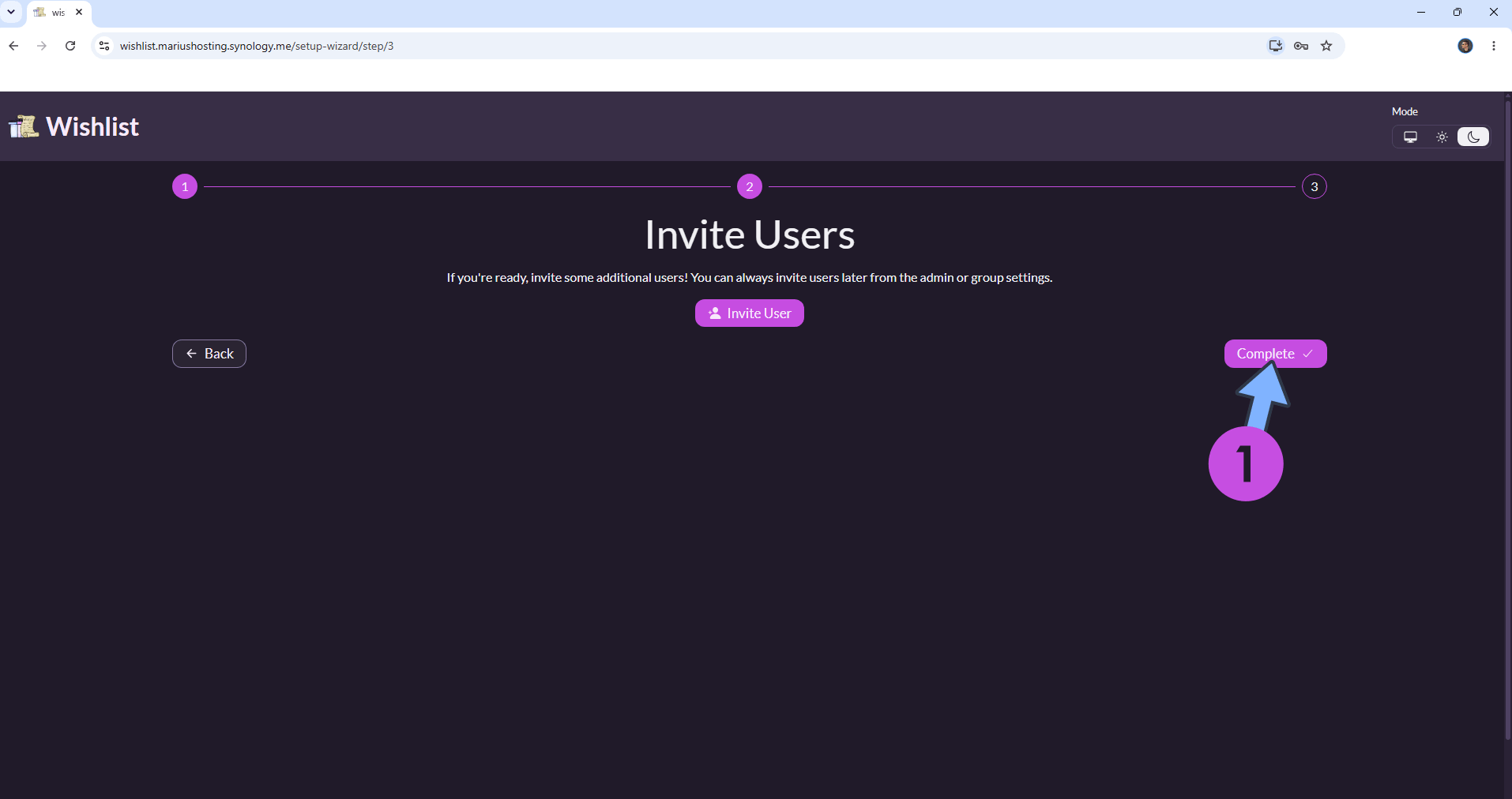Open Chrome three-dot menu
Screen dimensions: 1512x799
[x=1494, y=46]
